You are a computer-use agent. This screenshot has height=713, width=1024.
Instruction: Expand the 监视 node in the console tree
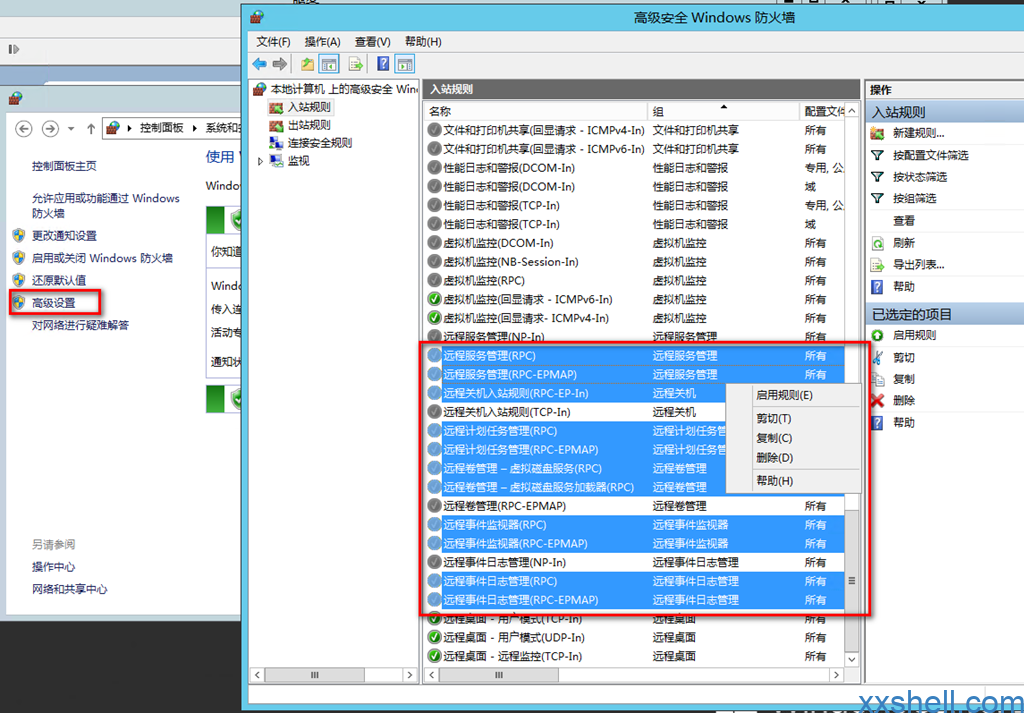coord(261,161)
